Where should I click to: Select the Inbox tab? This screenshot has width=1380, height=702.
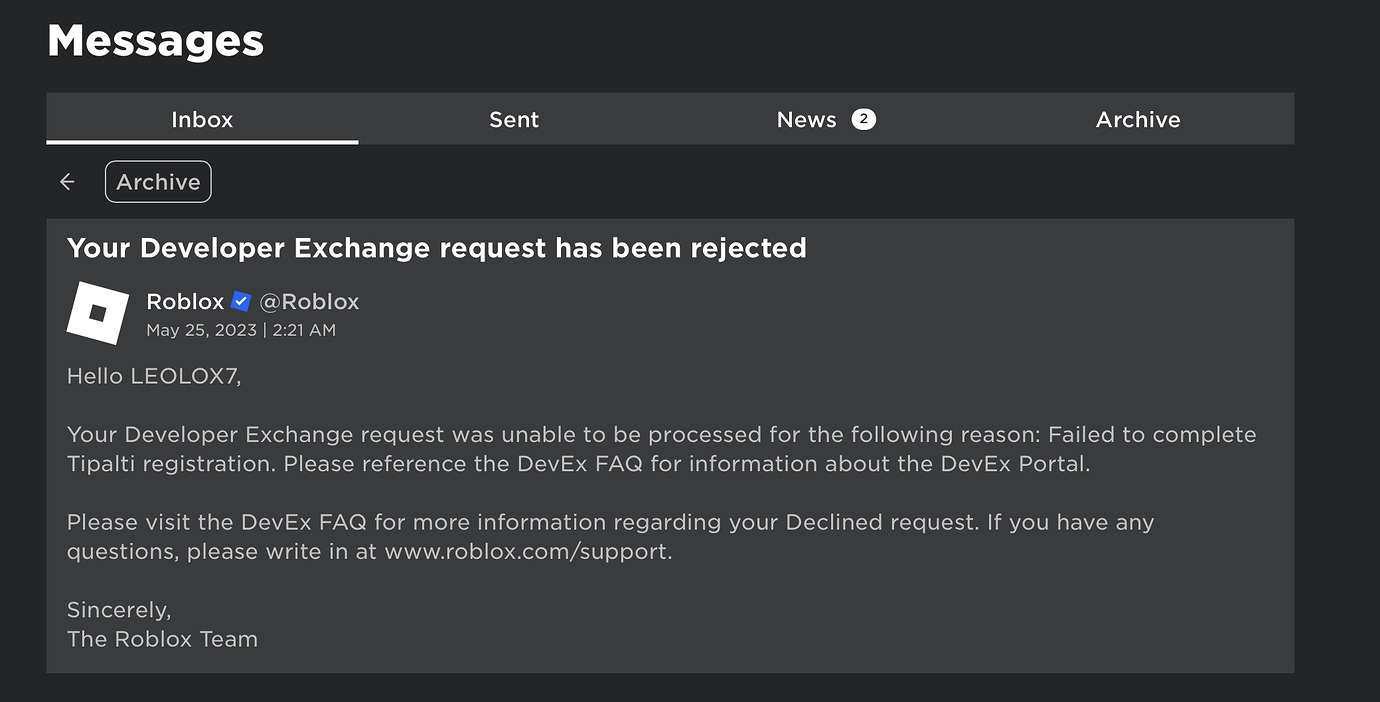pyautogui.click(x=201, y=118)
